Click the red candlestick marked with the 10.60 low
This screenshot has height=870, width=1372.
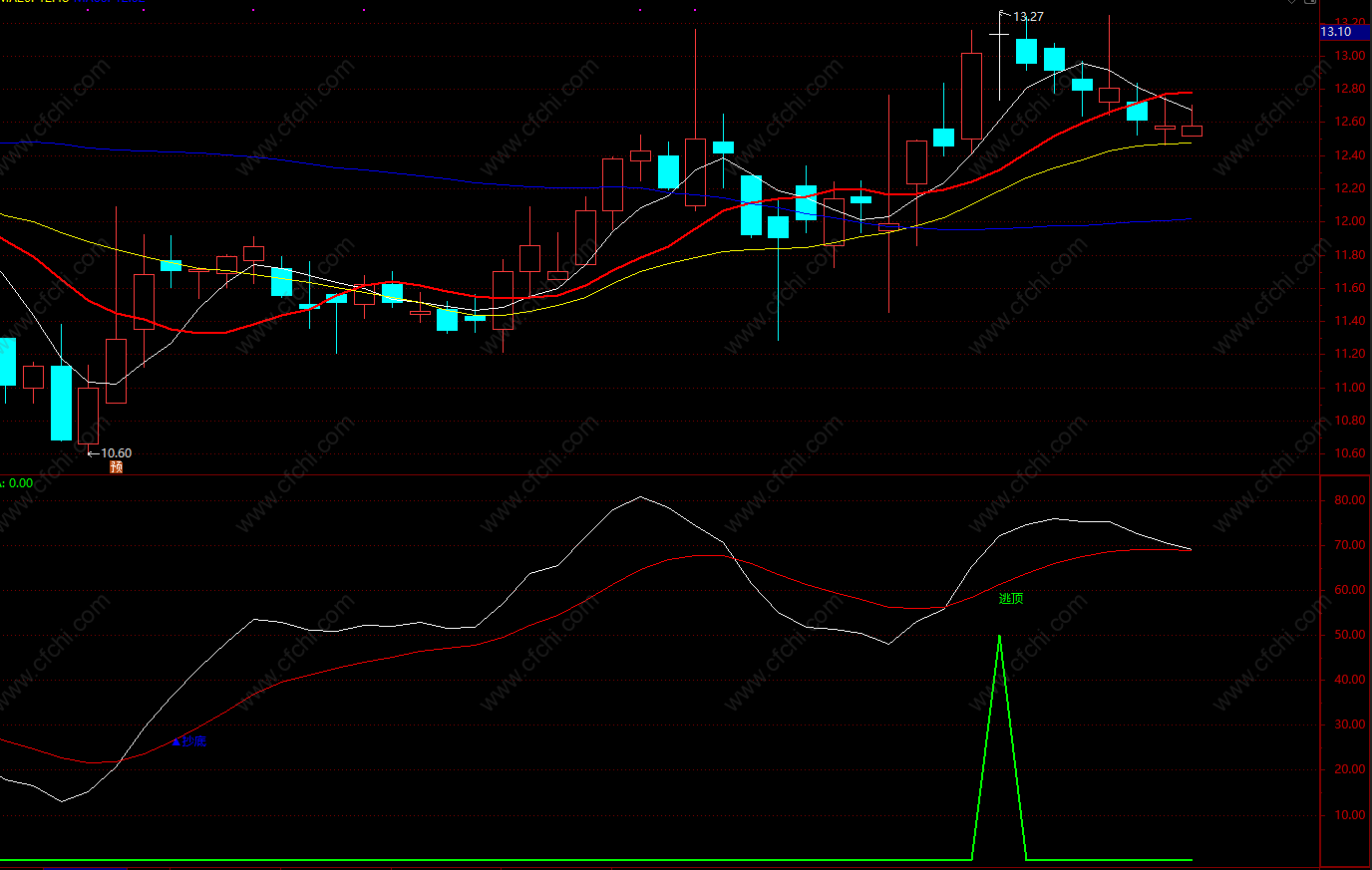[x=88, y=414]
